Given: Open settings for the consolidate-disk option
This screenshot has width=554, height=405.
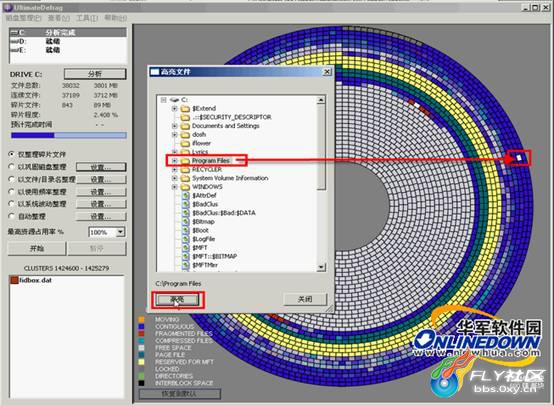Looking at the screenshot, I should click(101, 167).
